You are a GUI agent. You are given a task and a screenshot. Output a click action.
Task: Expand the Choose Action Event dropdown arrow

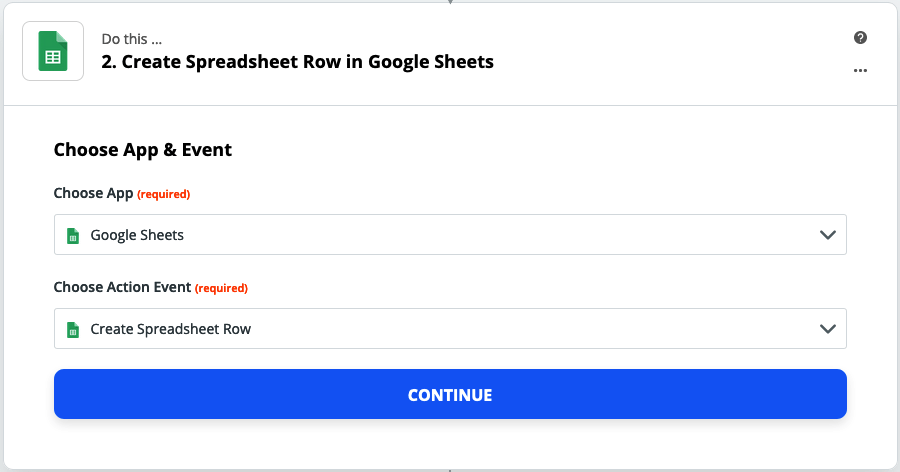[827, 329]
